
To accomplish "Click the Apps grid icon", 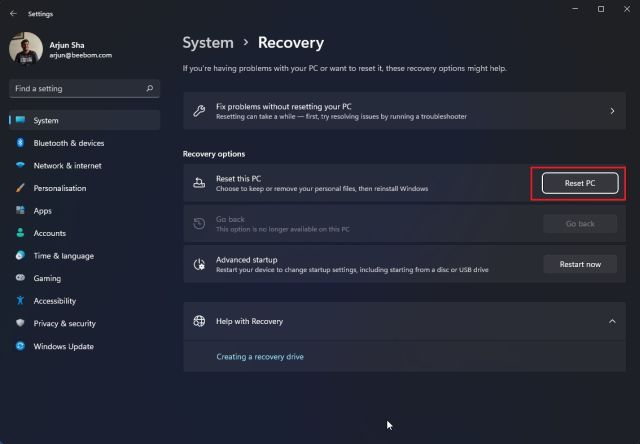I will point(20,210).
